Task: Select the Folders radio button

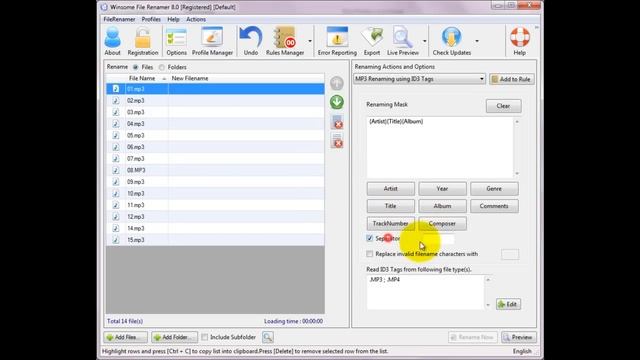Action: point(162,67)
